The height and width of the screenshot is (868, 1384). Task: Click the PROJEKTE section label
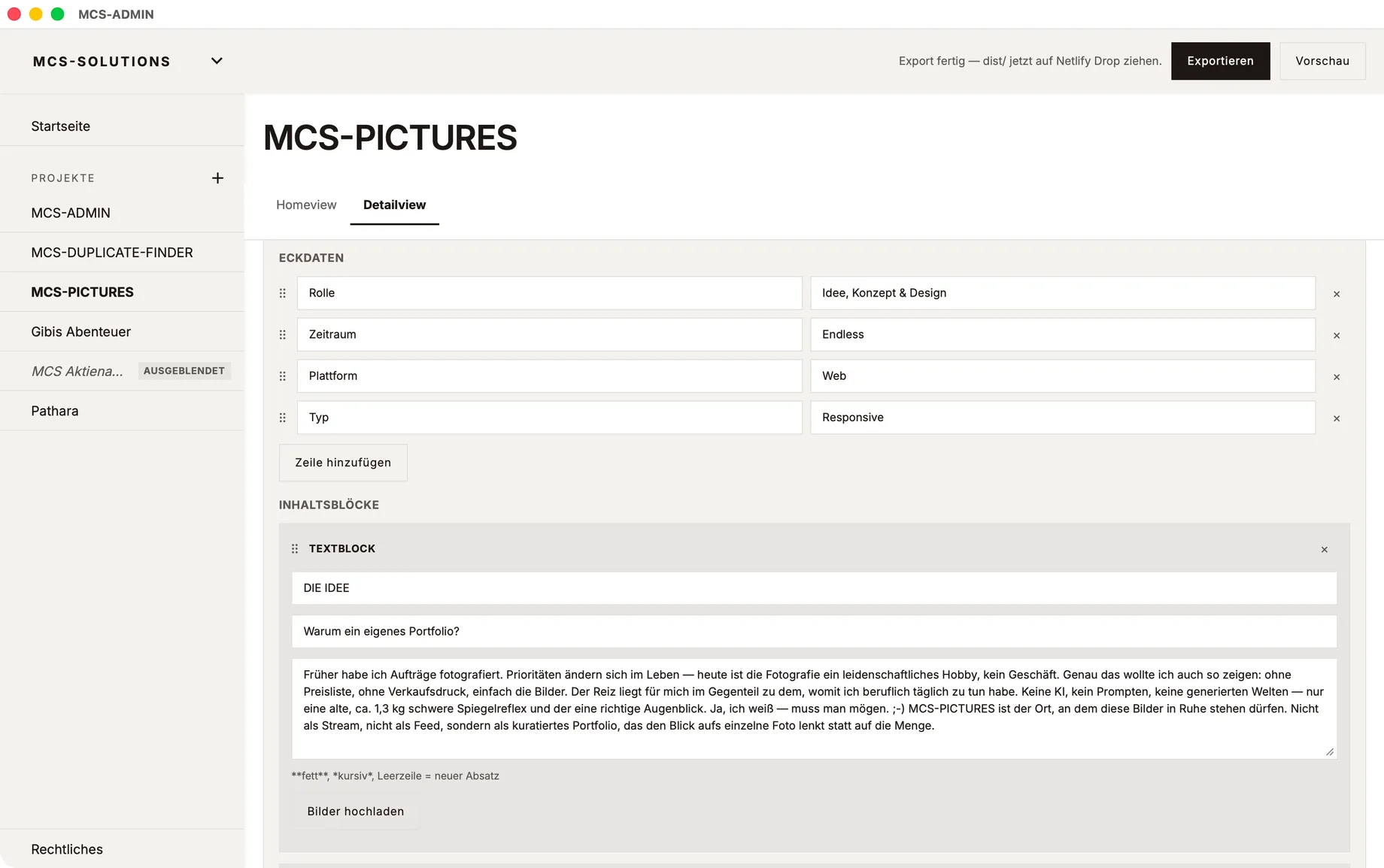click(63, 178)
